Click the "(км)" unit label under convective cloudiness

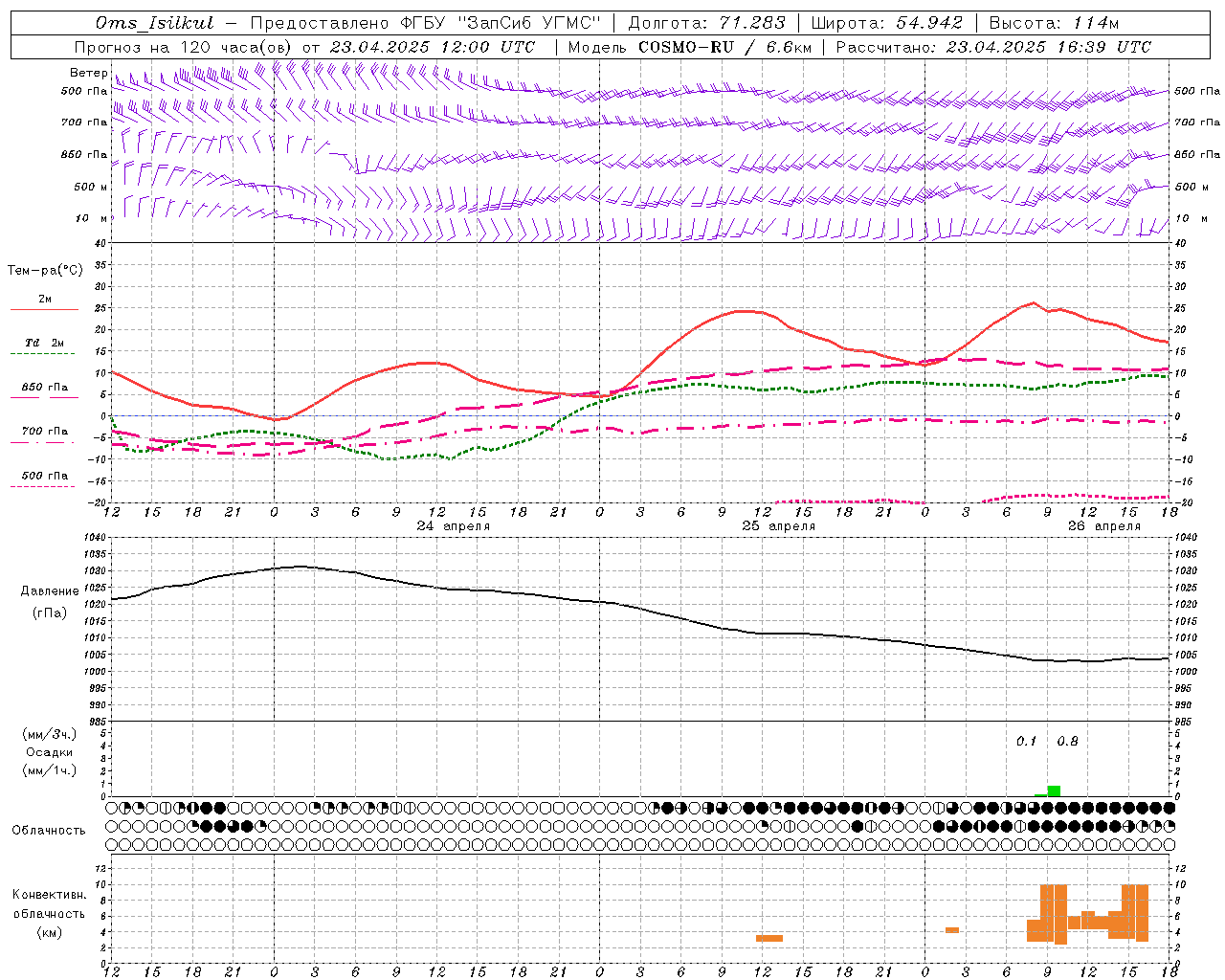[50, 932]
